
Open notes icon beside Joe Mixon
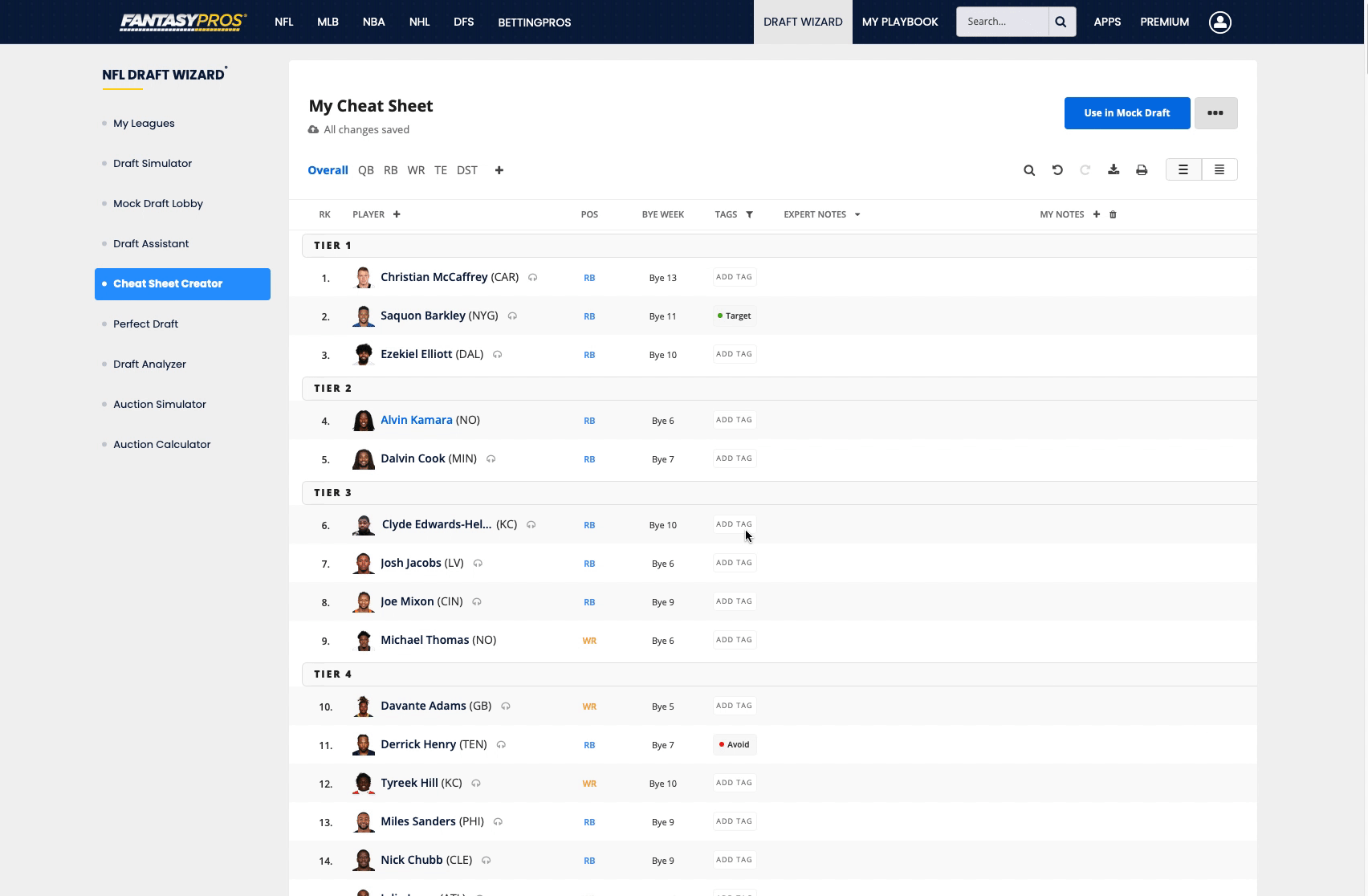477,602
